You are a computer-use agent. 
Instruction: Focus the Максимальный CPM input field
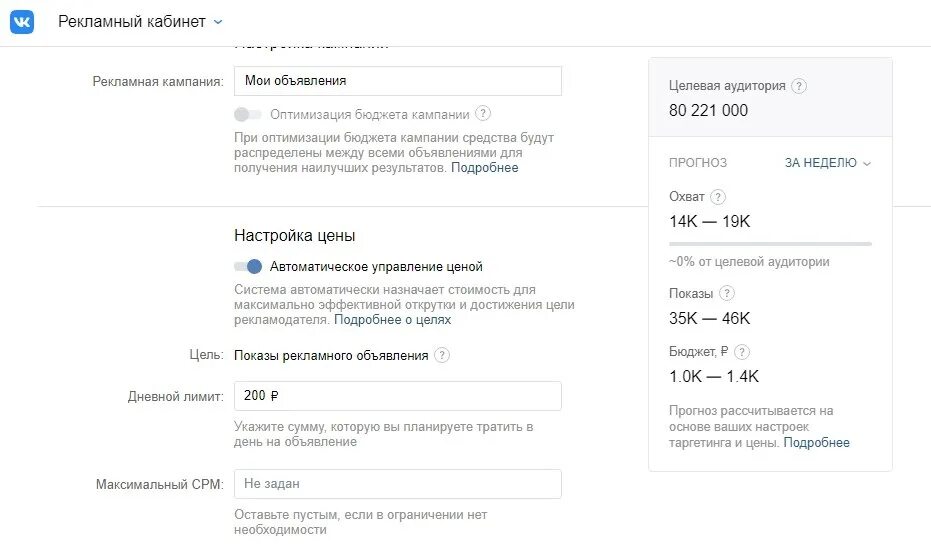pyautogui.click(x=398, y=484)
